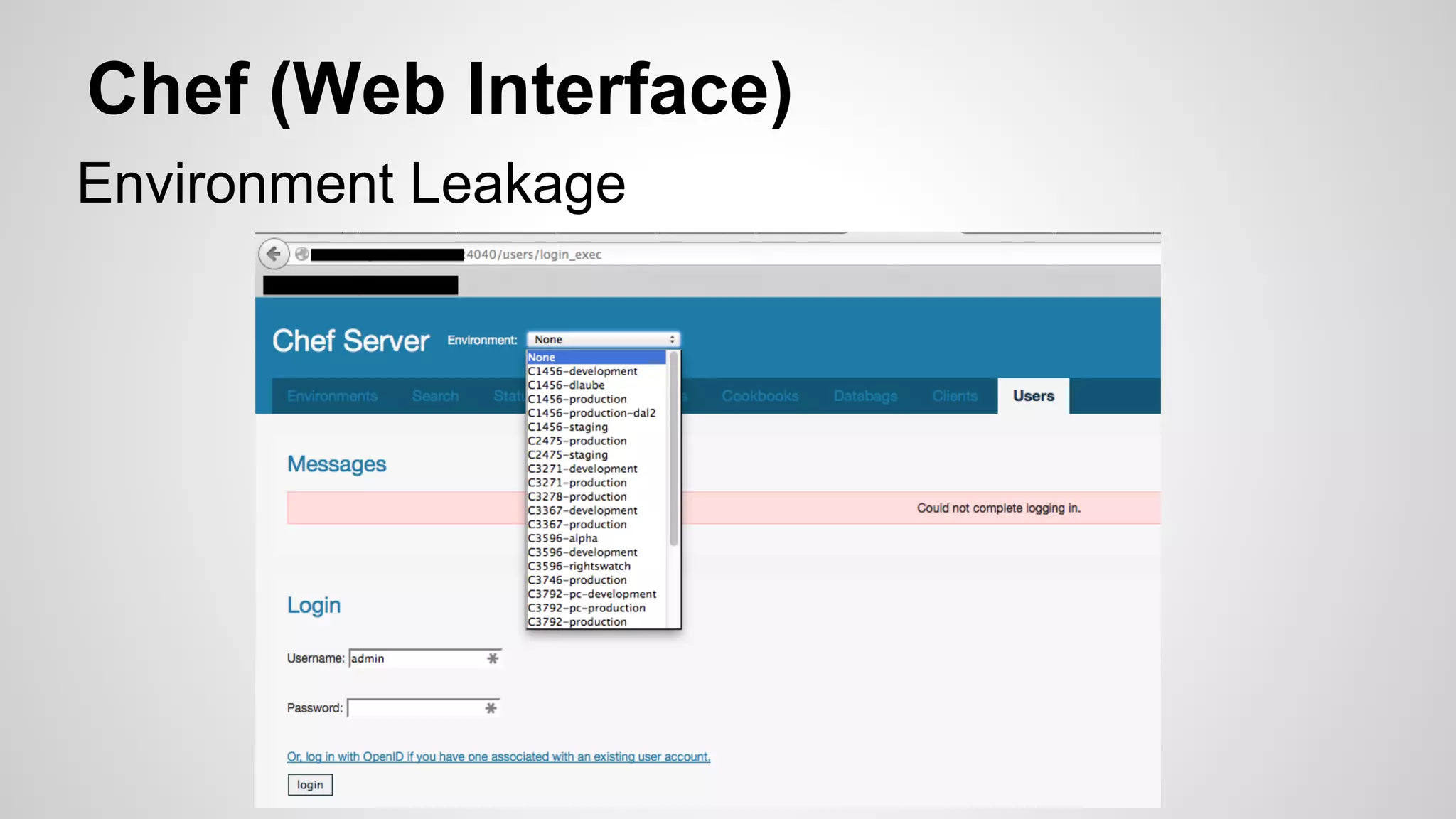Open the Clients tab
The width and height of the screenshot is (1456, 819).
click(955, 396)
